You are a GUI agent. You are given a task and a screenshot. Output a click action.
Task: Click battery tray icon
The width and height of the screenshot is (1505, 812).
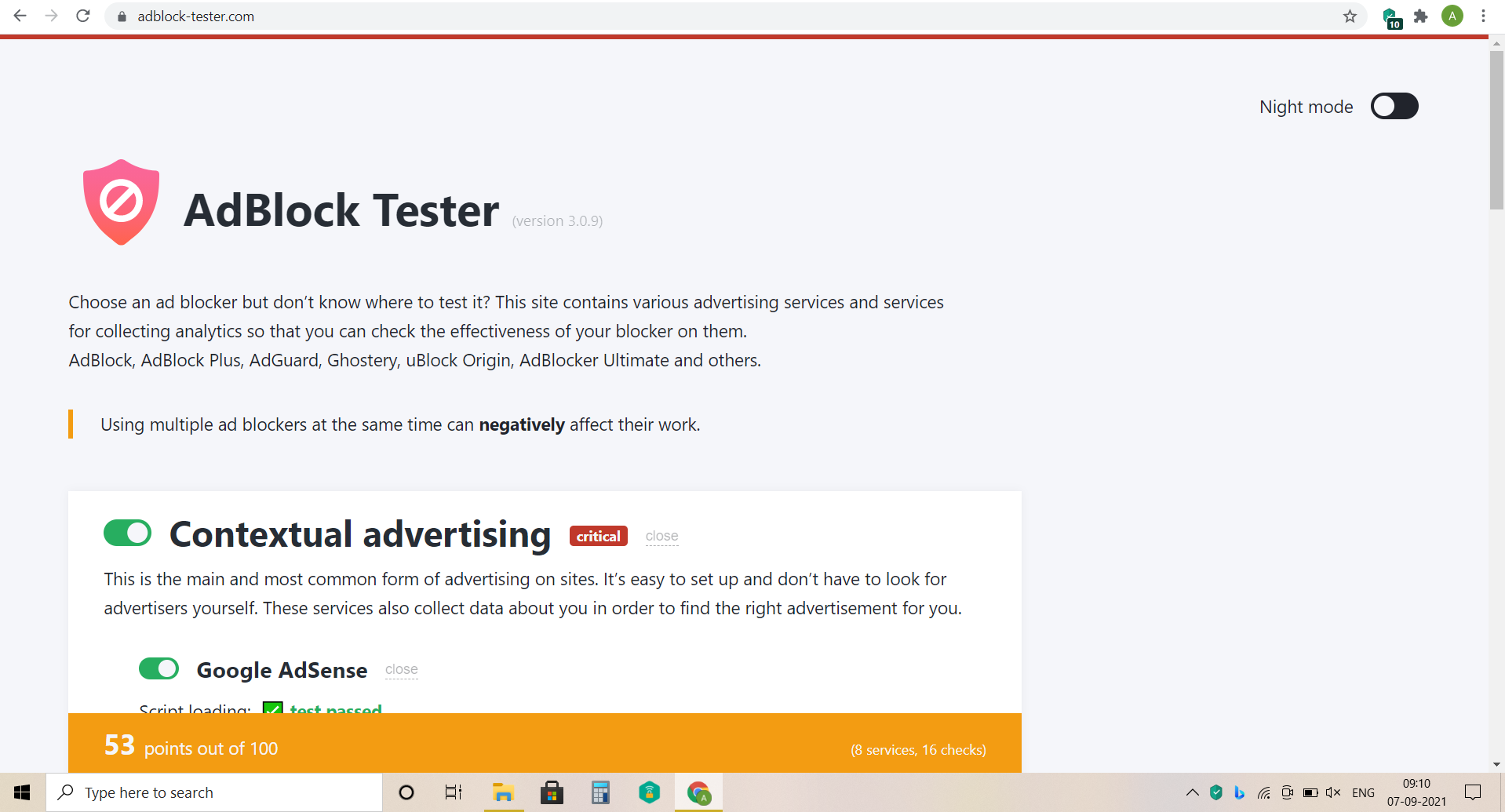[x=1310, y=792]
